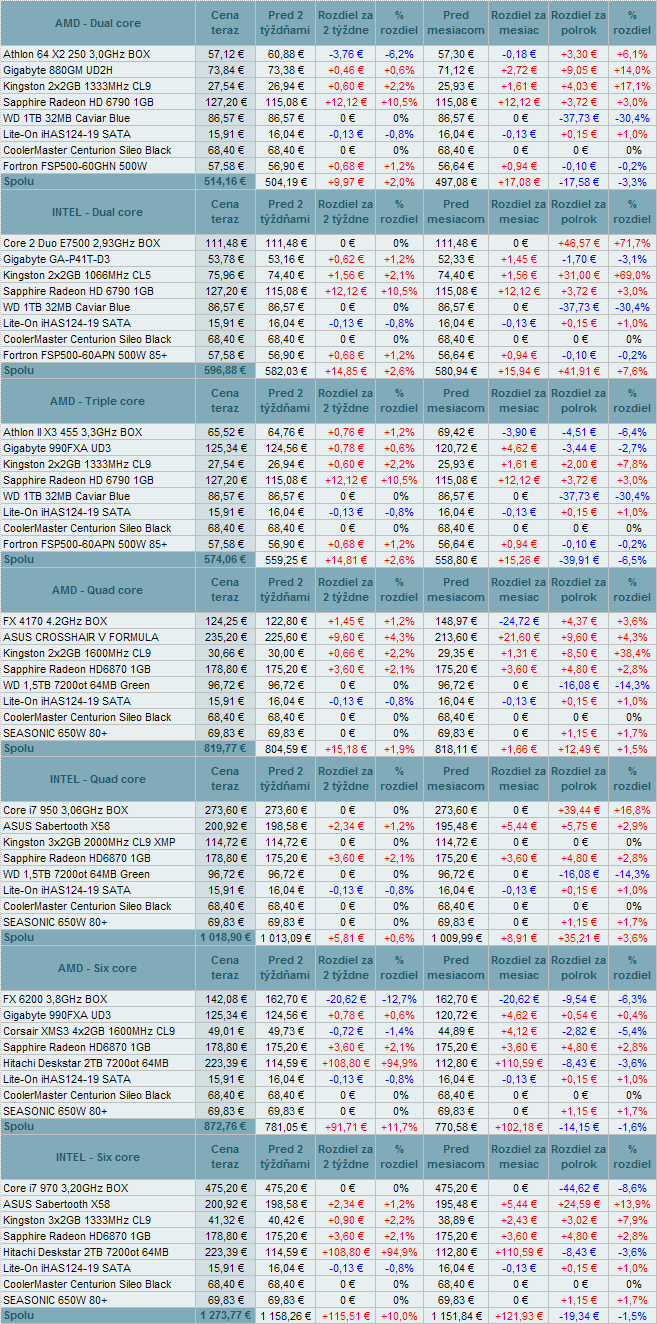Viewport: 657px width, 1324px height.
Task: Click 'Core i7 970 3,20GHz BOX' row name
Action: pos(66,1188)
